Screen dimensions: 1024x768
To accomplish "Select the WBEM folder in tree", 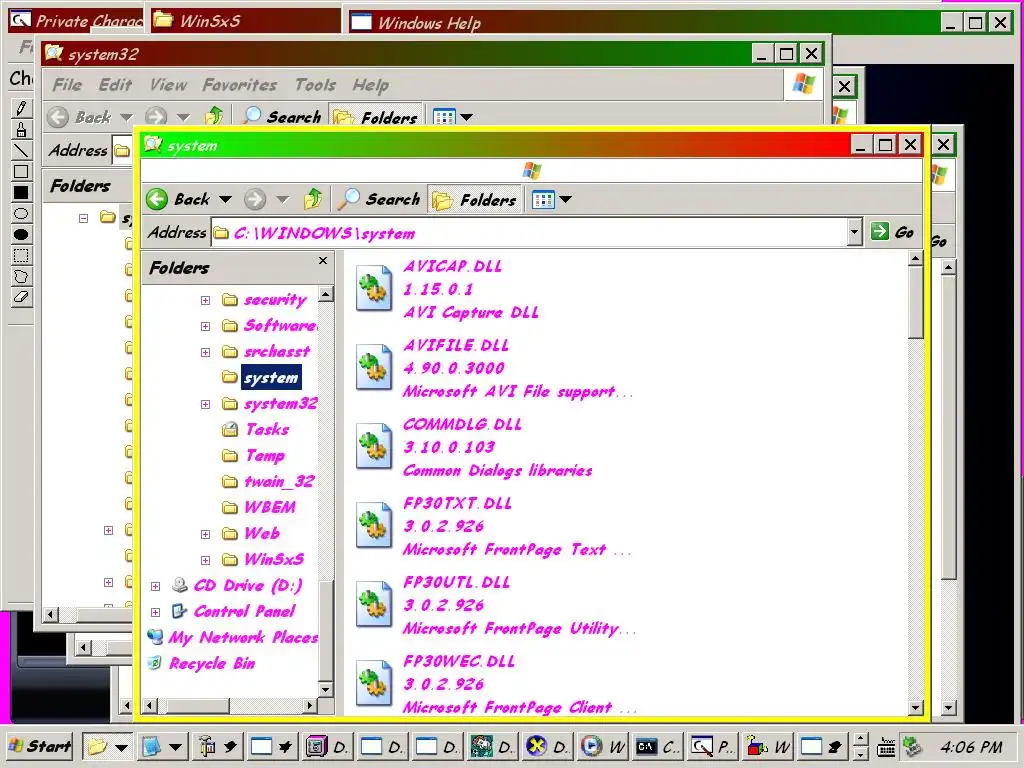I will point(270,507).
